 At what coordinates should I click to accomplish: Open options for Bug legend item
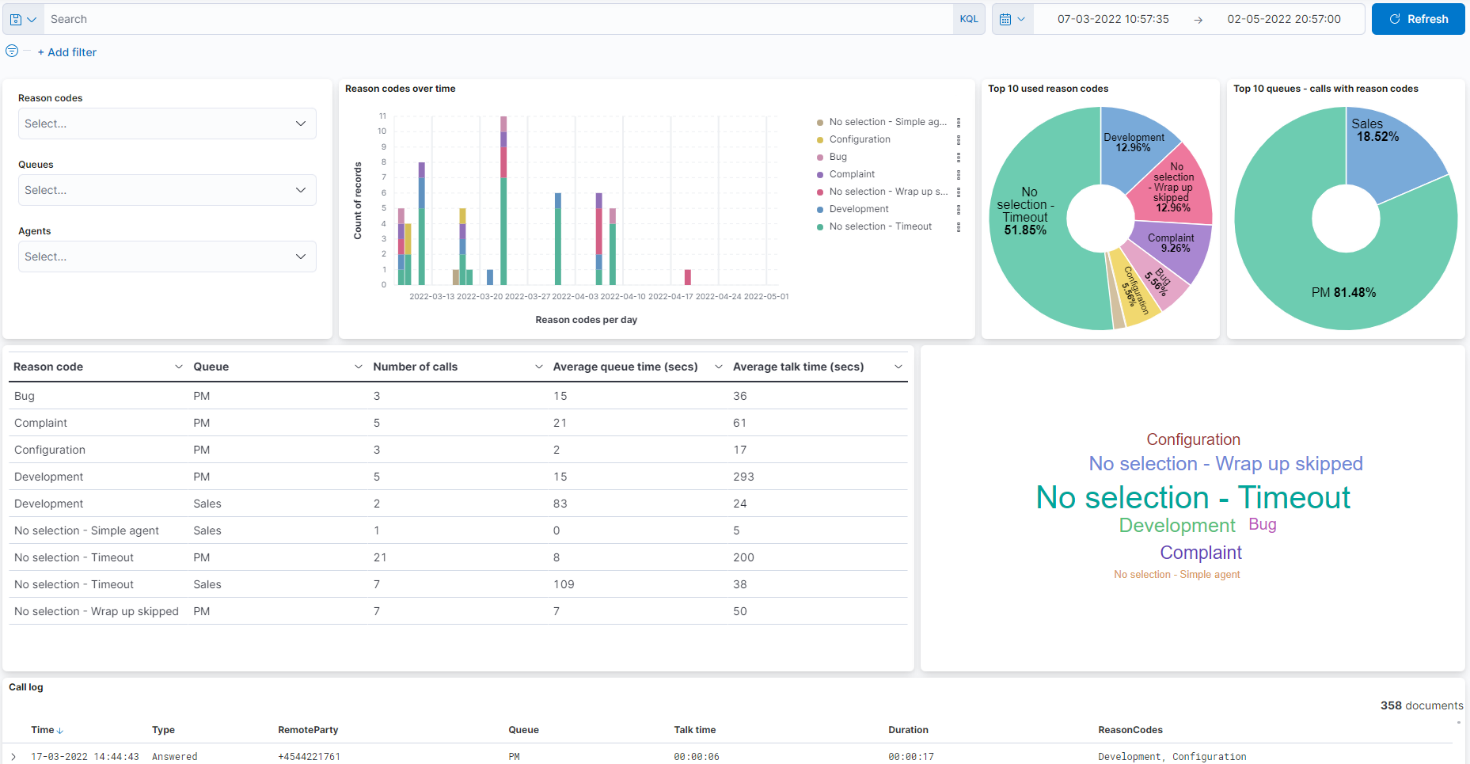tap(959, 157)
